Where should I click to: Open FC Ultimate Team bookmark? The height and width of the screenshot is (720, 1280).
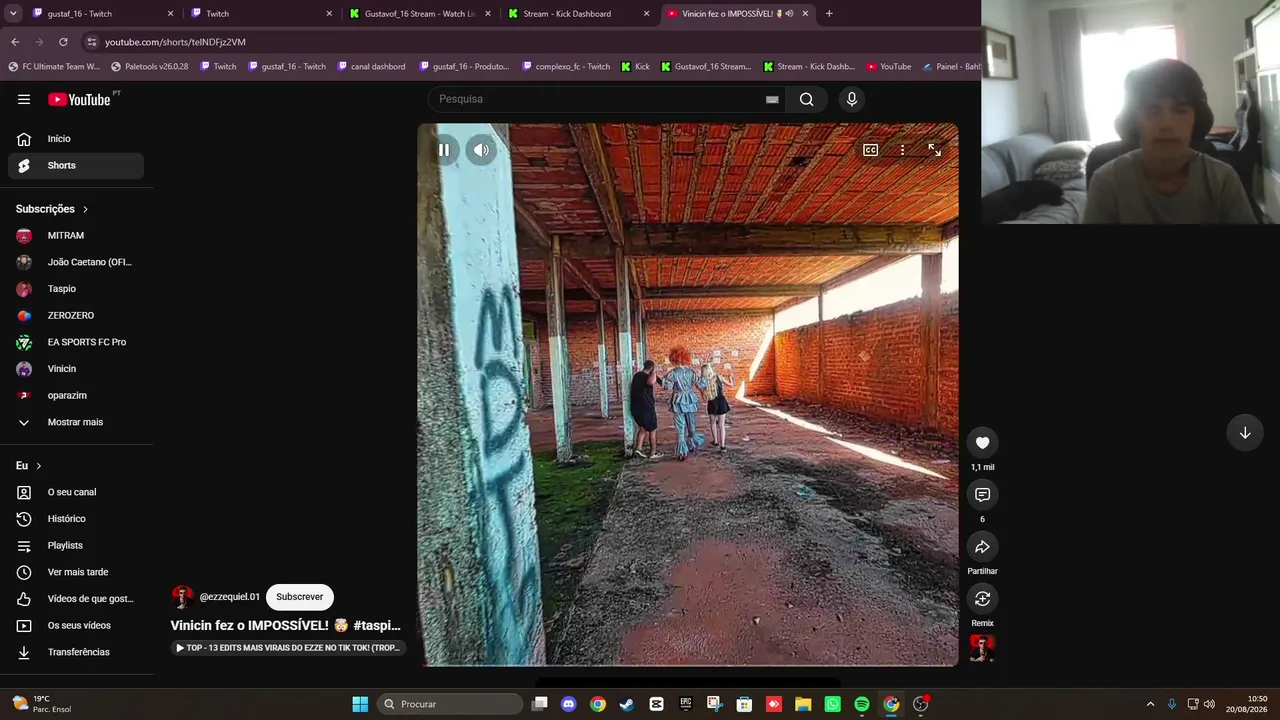click(54, 67)
